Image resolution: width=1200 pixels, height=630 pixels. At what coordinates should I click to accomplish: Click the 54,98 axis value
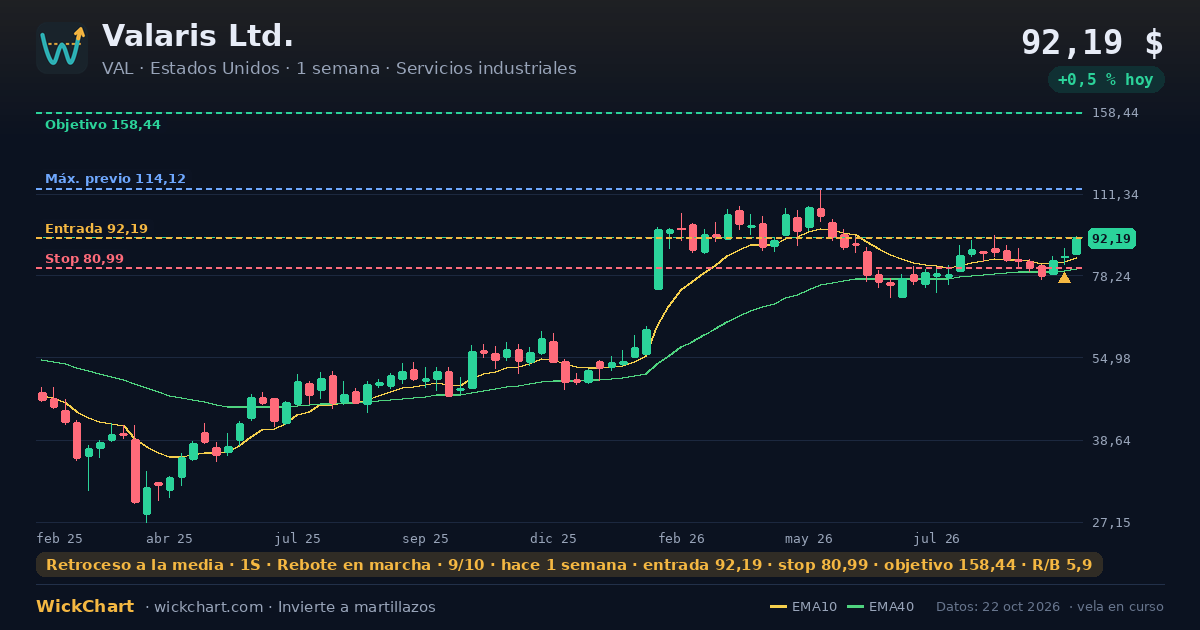(x=1111, y=359)
